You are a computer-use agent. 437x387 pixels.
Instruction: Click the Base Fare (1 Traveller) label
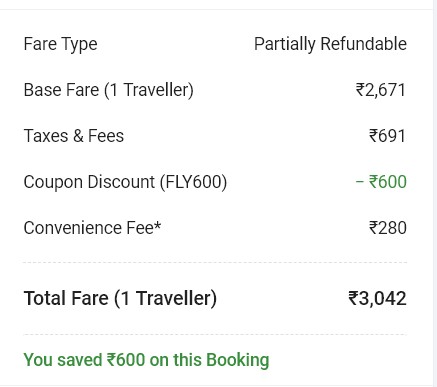click(x=108, y=90)
